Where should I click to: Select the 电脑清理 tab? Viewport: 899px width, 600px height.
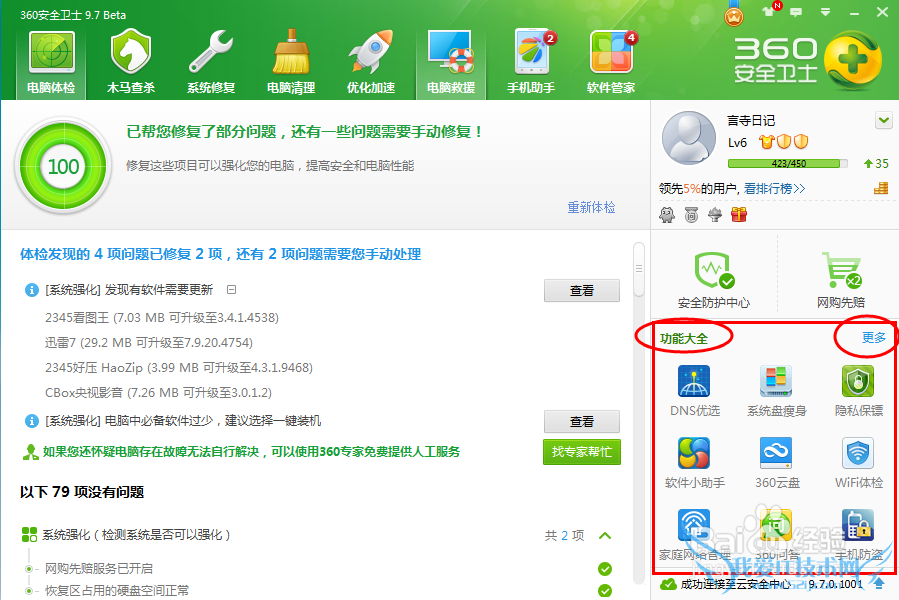click(x=291, y=62)
